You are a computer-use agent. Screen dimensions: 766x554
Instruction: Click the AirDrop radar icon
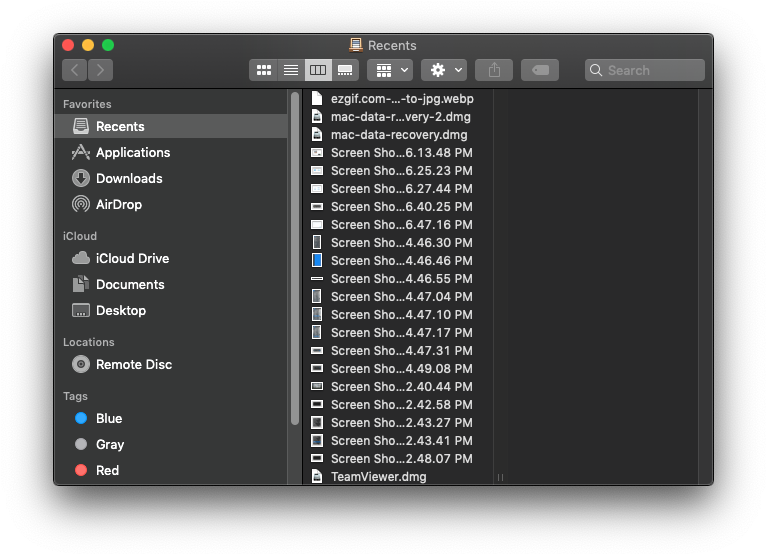point(81,204)
